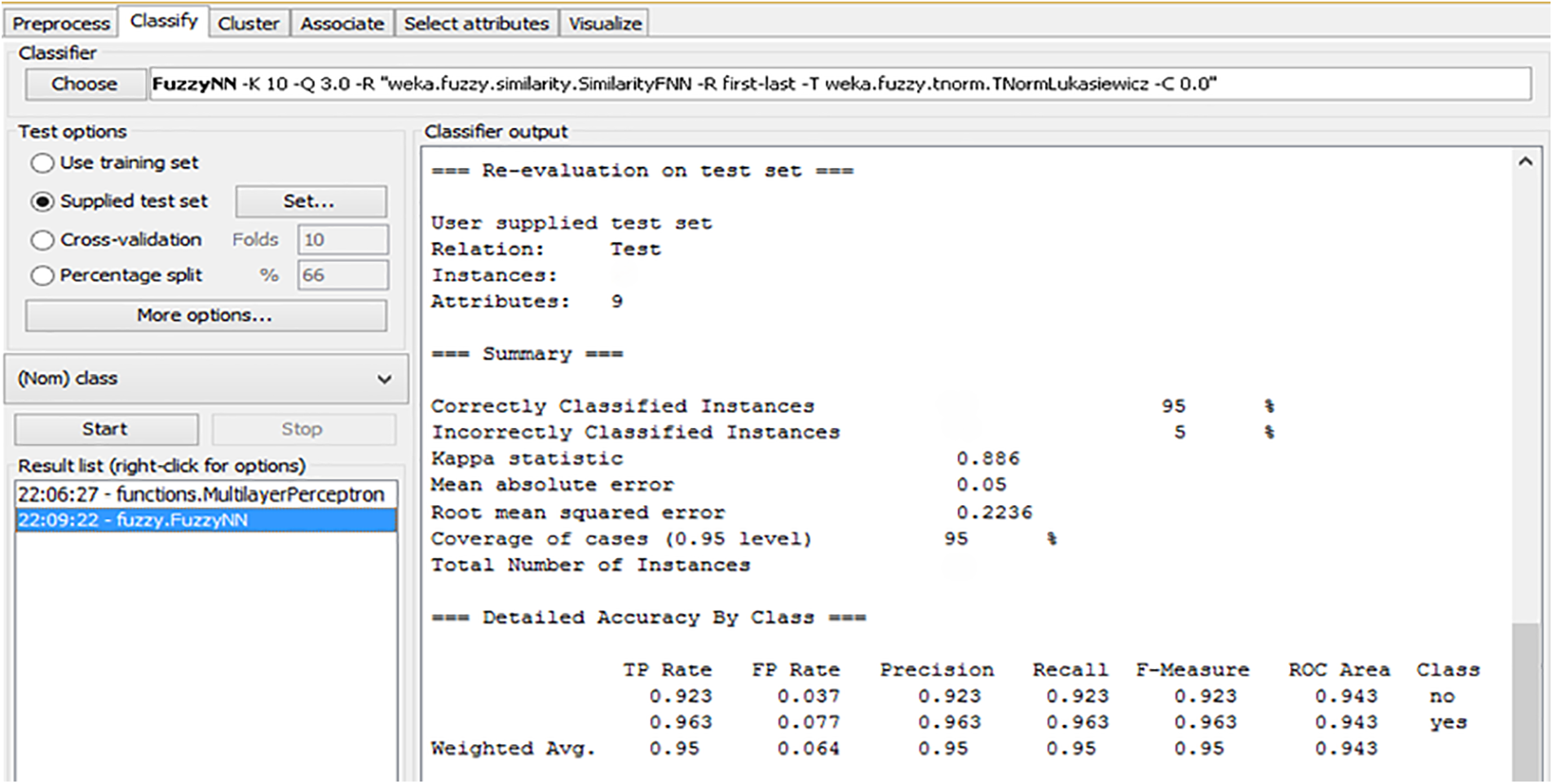
Task: Click the output scroll up arrow
Action: pyautogui.click(x=1525, y=162)
